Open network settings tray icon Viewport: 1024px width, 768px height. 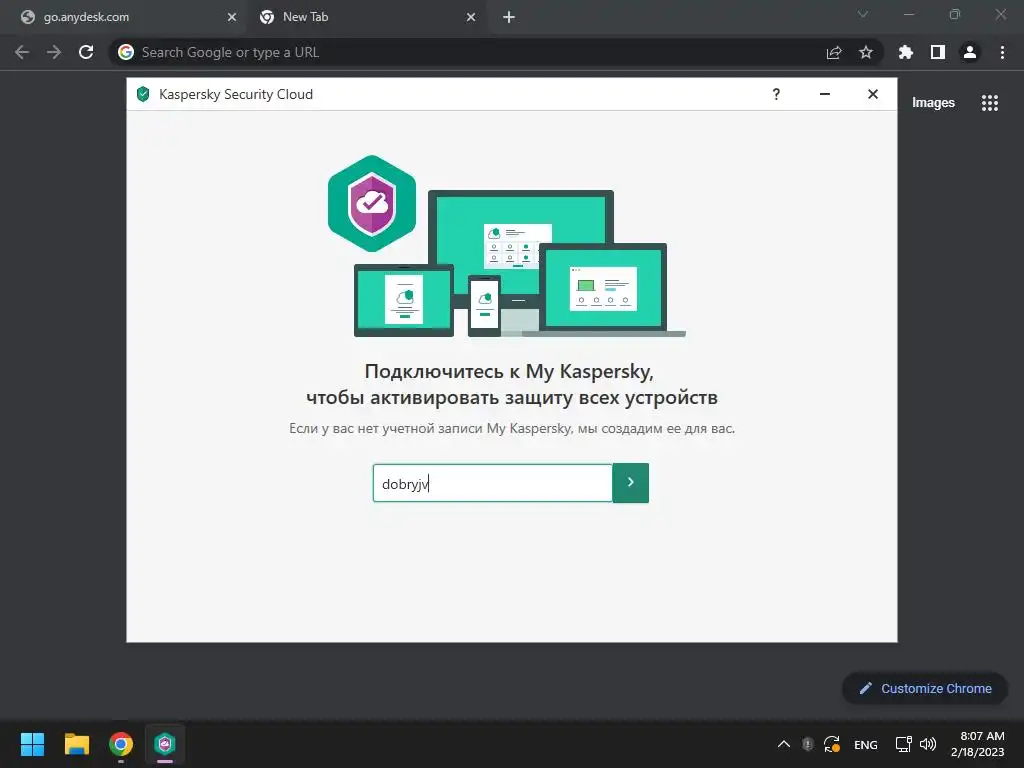pos(903,744)
